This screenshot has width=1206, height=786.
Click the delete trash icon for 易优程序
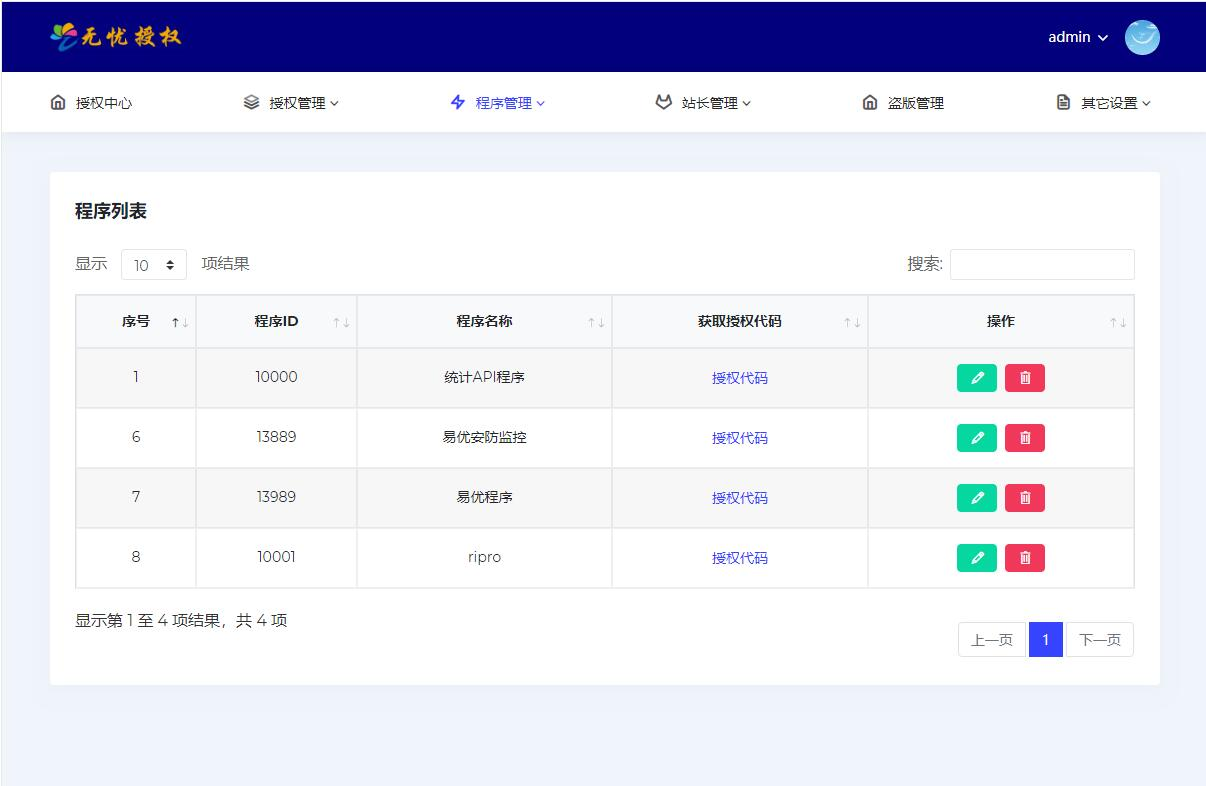coord(1024,497)
